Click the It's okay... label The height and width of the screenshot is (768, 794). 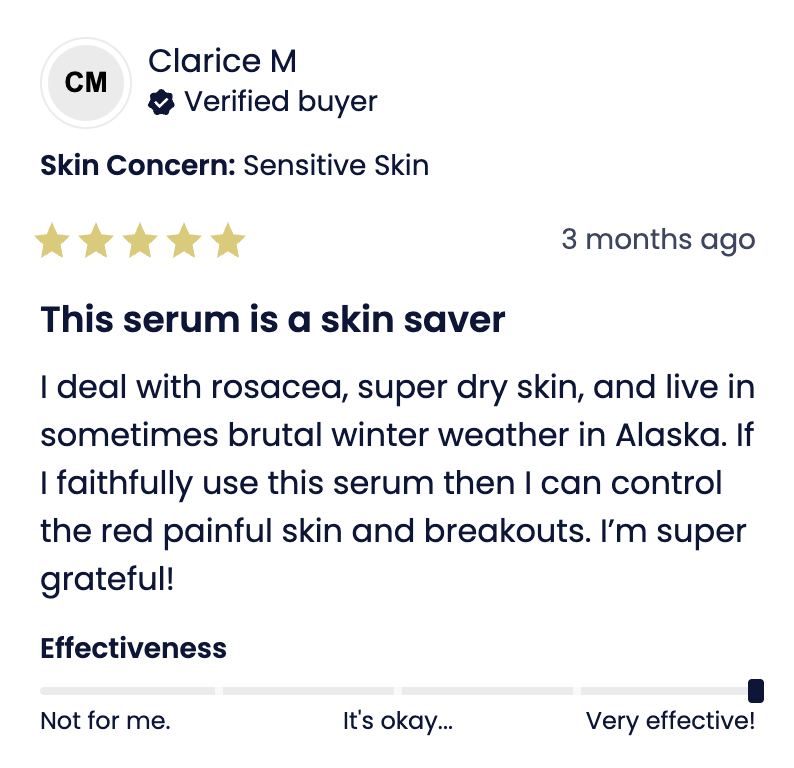(397, 721)
